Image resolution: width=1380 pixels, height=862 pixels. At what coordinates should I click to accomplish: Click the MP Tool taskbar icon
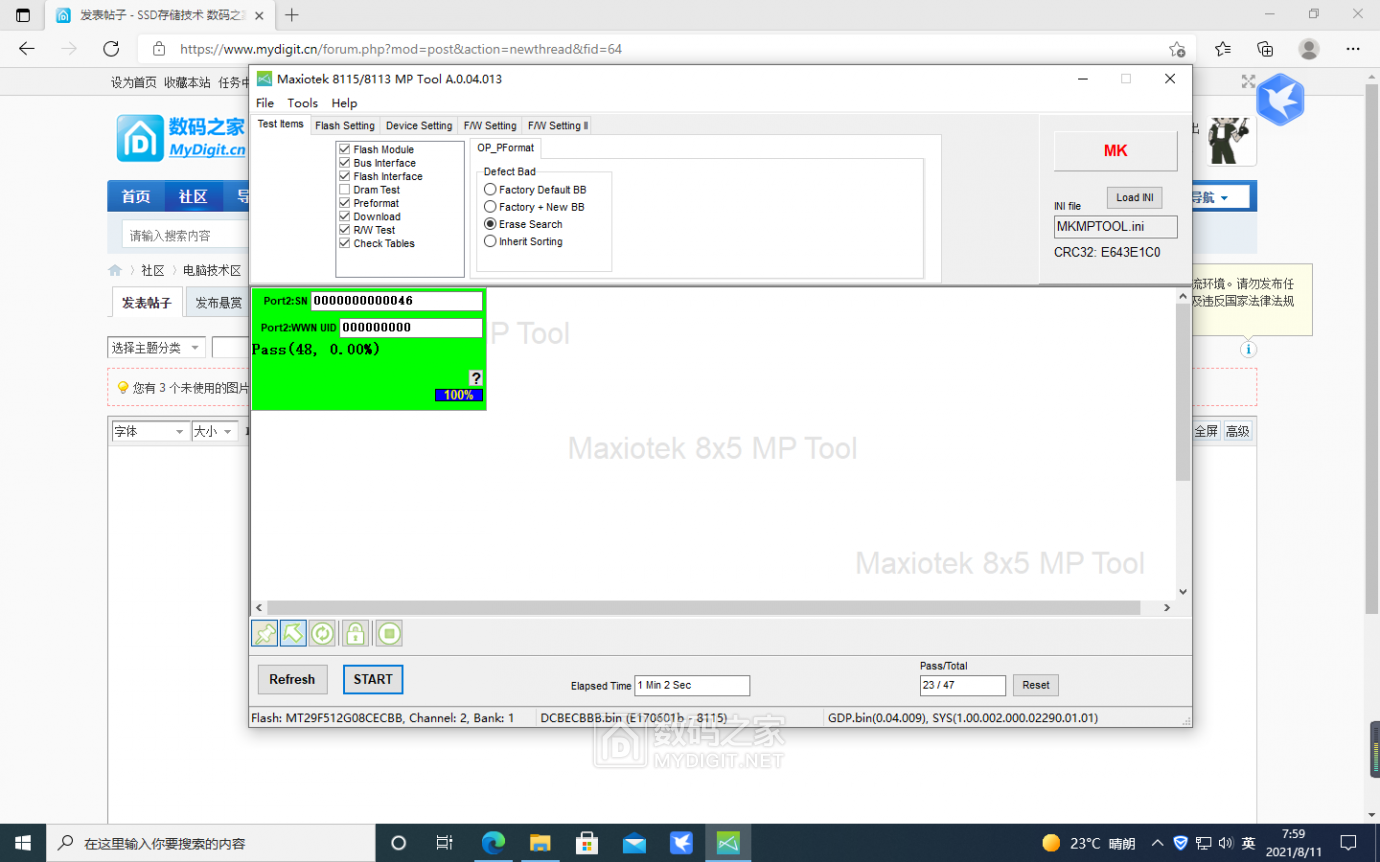pyautogui.click(x=728, y=843)
